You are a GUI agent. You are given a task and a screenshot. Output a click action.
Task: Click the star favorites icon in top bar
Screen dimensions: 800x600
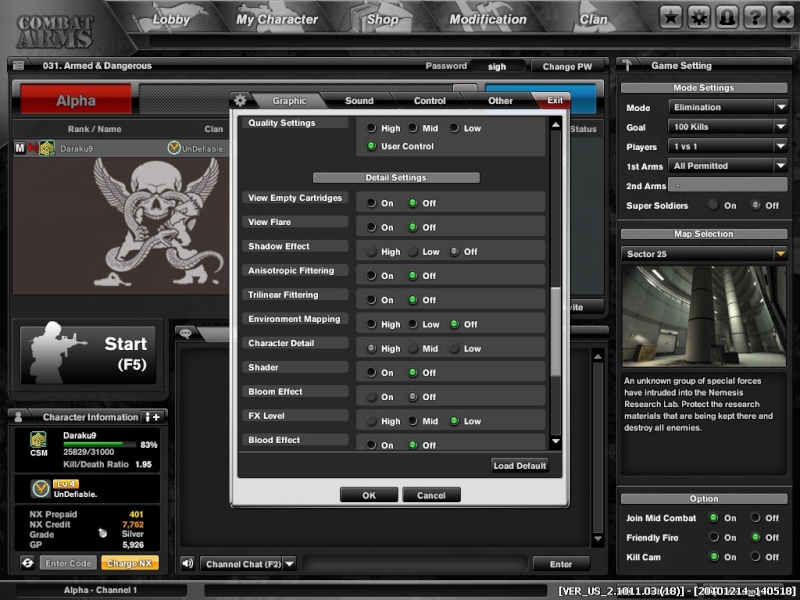point(671,17)
